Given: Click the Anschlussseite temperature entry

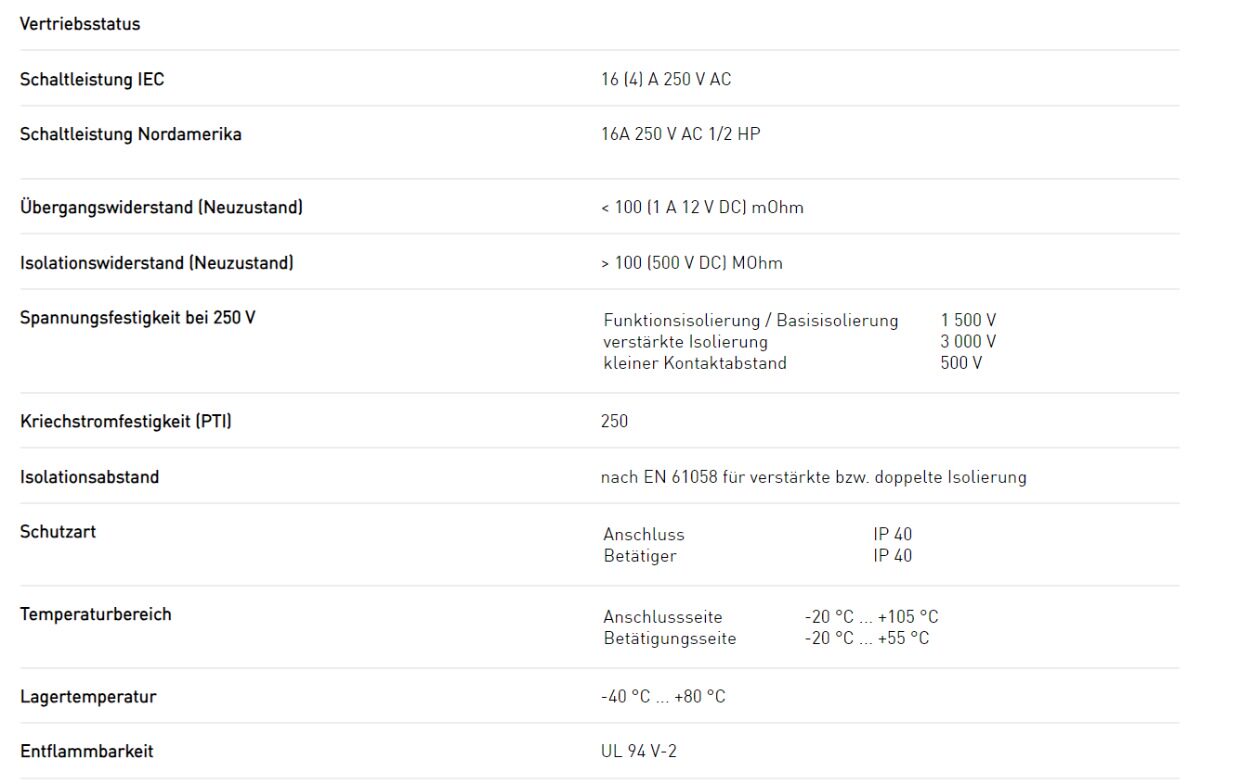Looking at the screenshot, I should 662,617.
